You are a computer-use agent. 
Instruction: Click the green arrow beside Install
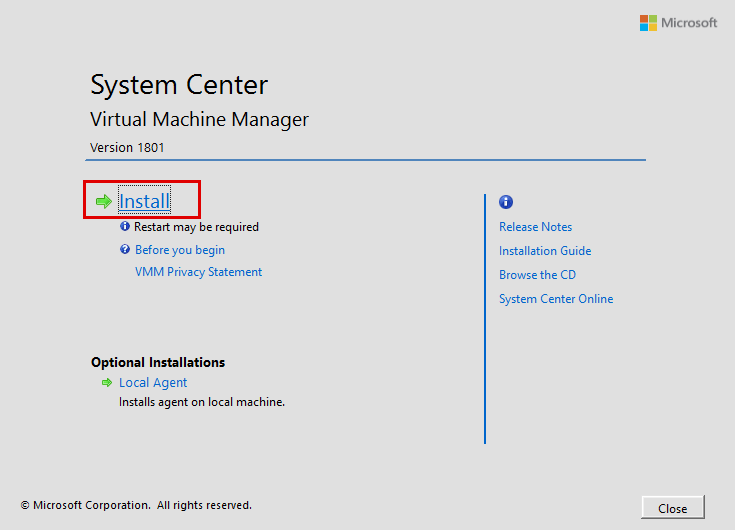(x=104, y=202)
